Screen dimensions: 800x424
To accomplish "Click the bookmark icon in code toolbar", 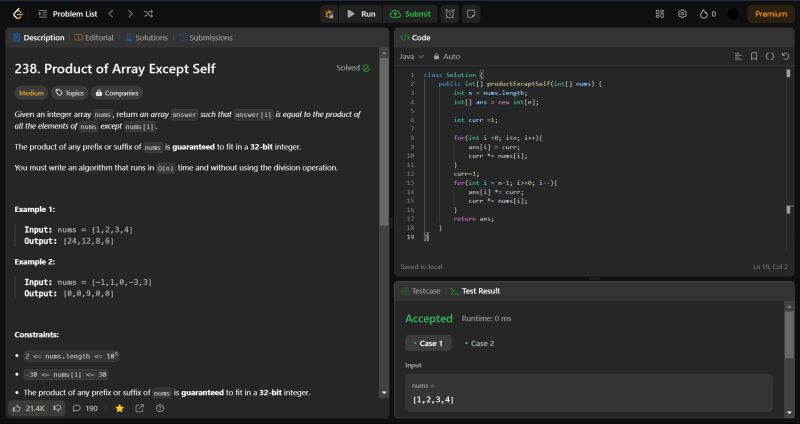I will [x=754, y=57].
